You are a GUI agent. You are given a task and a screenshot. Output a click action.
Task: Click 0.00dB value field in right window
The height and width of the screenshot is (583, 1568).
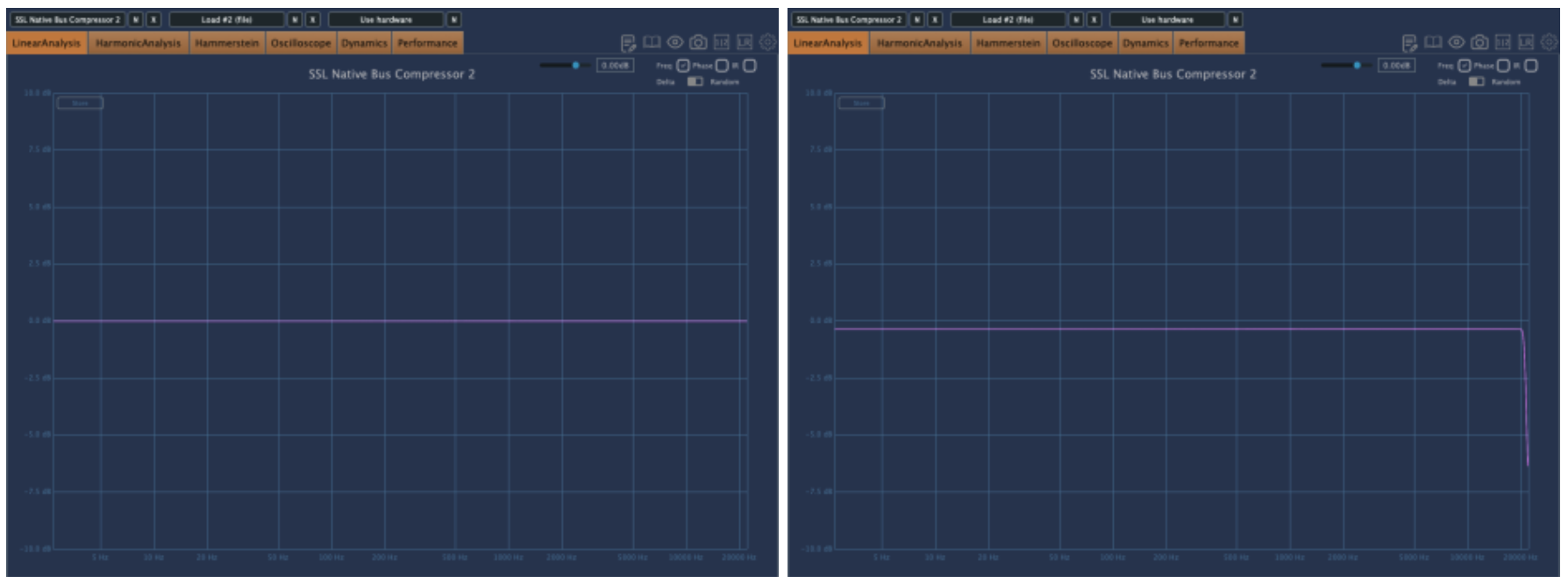1396,66
